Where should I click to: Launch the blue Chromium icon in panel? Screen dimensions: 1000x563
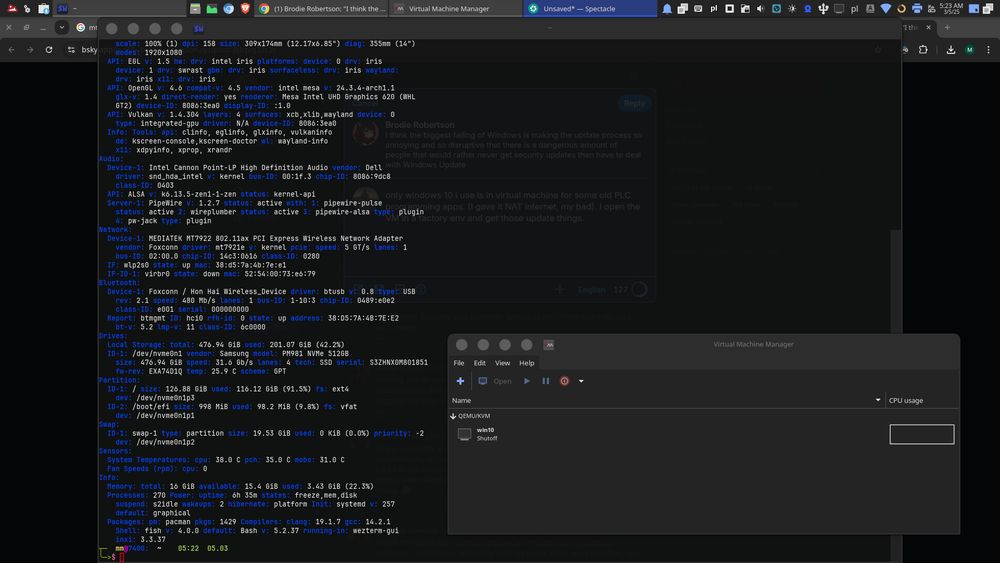click(228, 9)
